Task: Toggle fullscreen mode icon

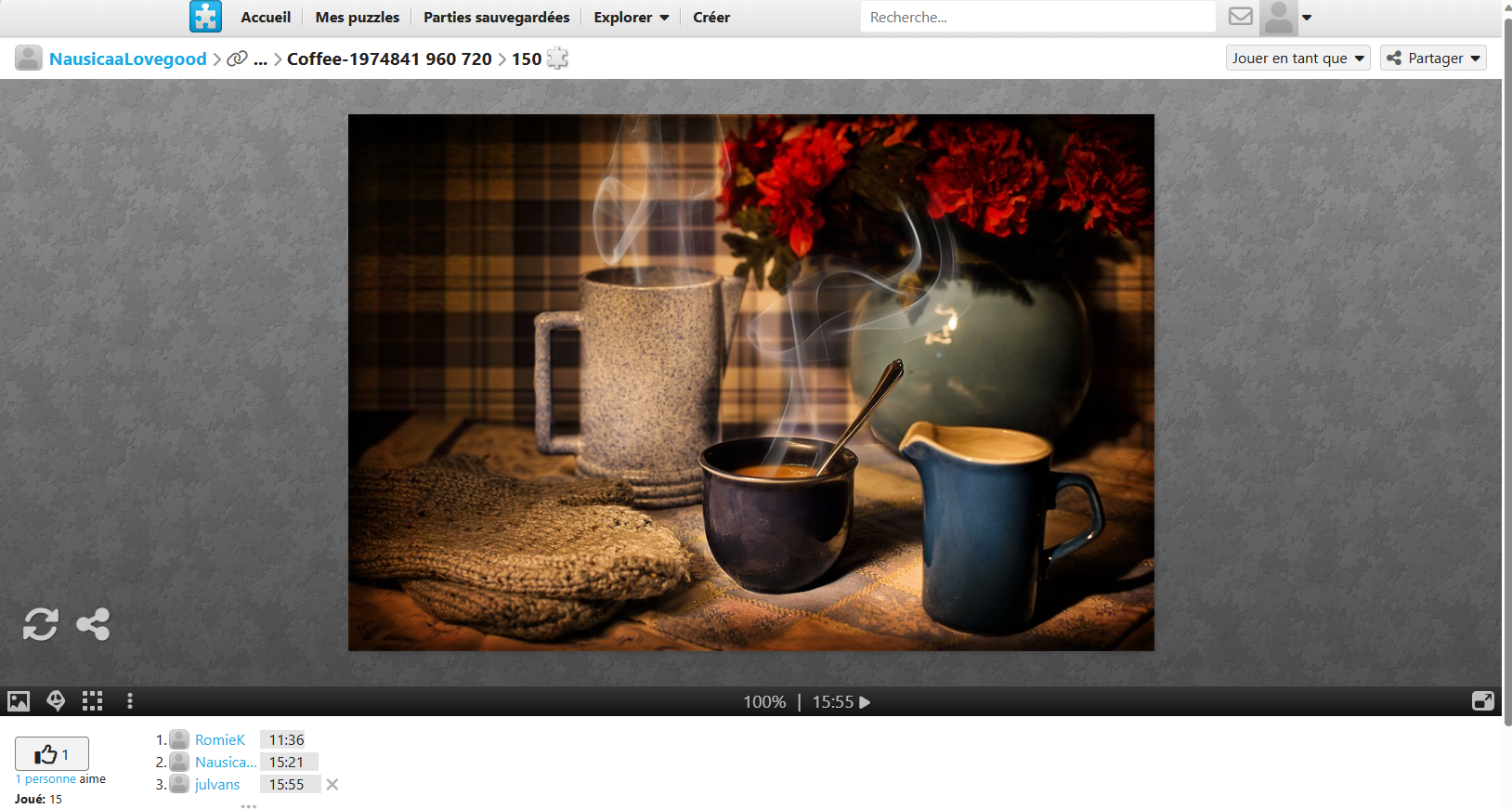Action: click(1483, 701)
